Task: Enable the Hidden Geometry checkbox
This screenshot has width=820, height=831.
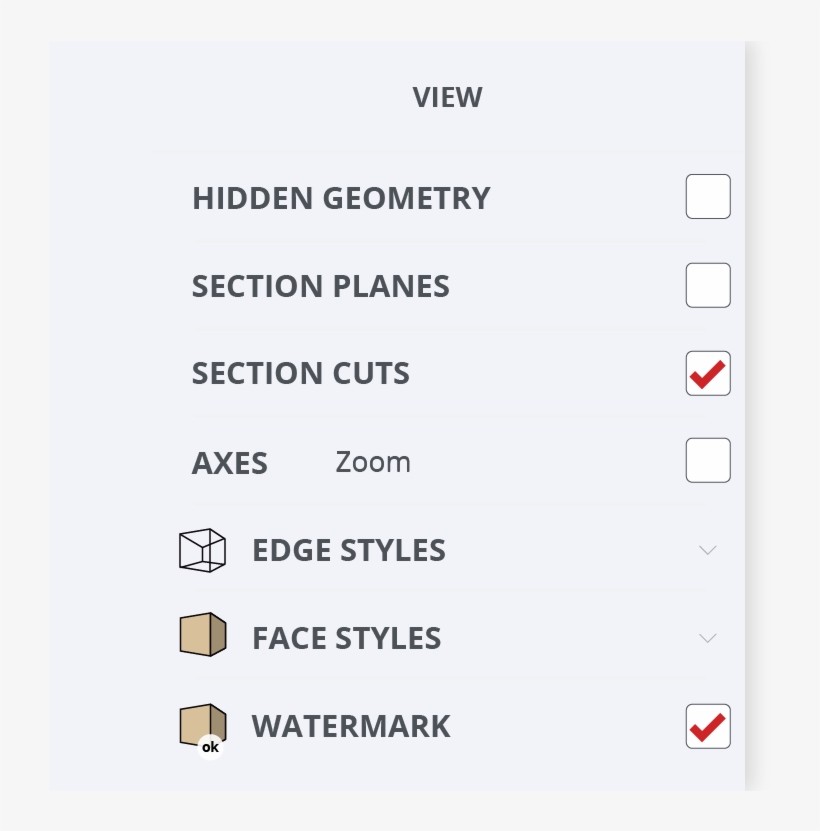Action: pos(708,197)
